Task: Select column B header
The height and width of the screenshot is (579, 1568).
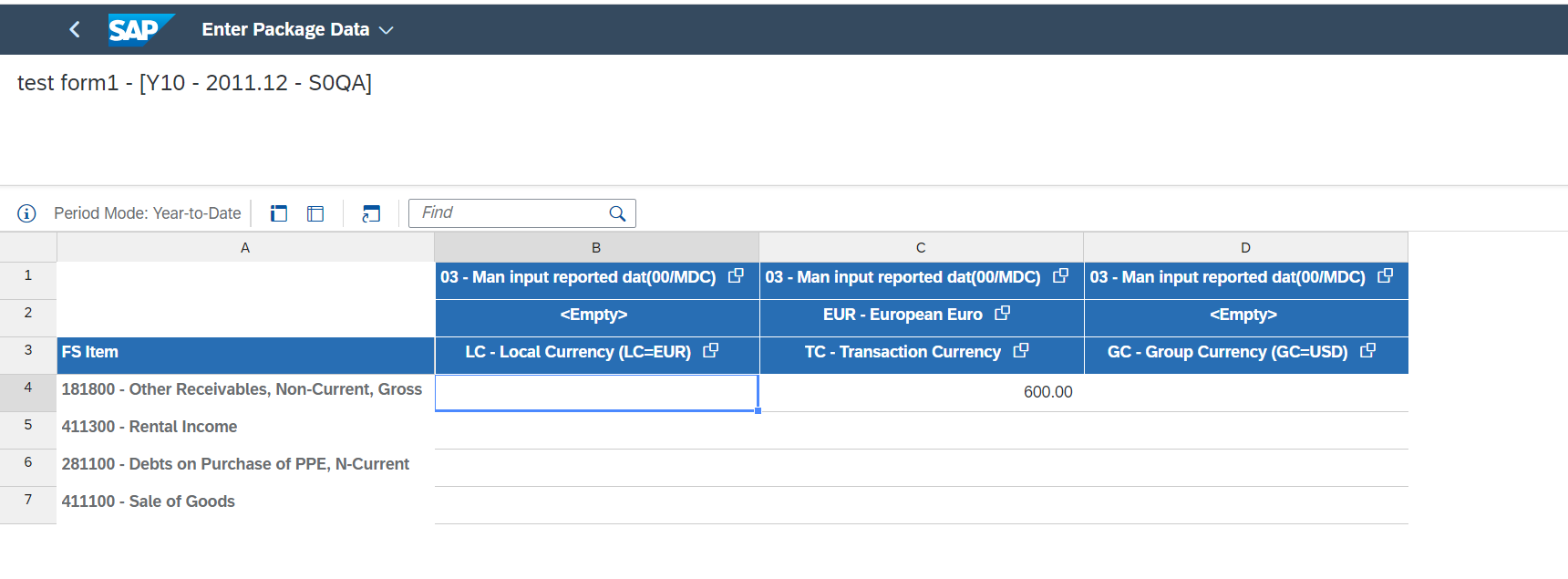Action: click(596, 247)
